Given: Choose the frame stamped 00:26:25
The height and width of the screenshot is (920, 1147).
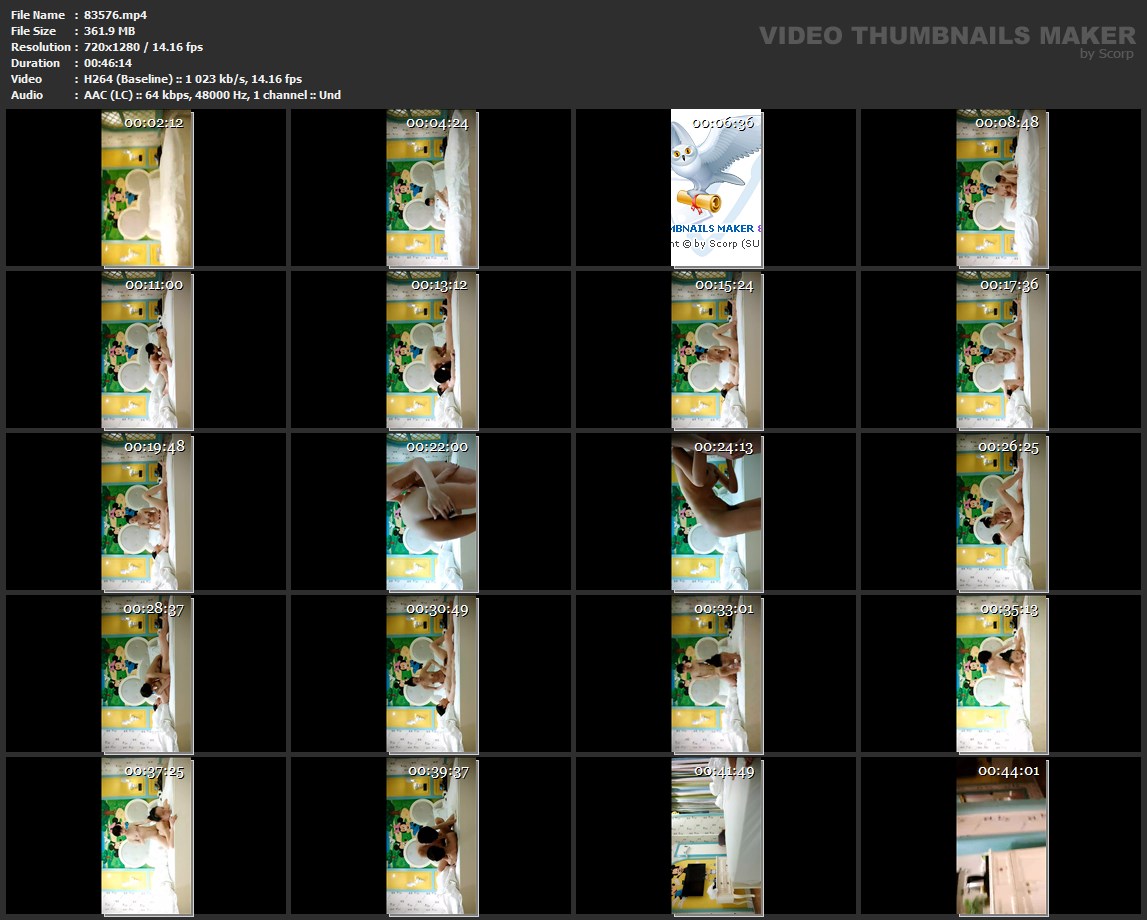Looking at the screenshot, I should (1001, 512).
